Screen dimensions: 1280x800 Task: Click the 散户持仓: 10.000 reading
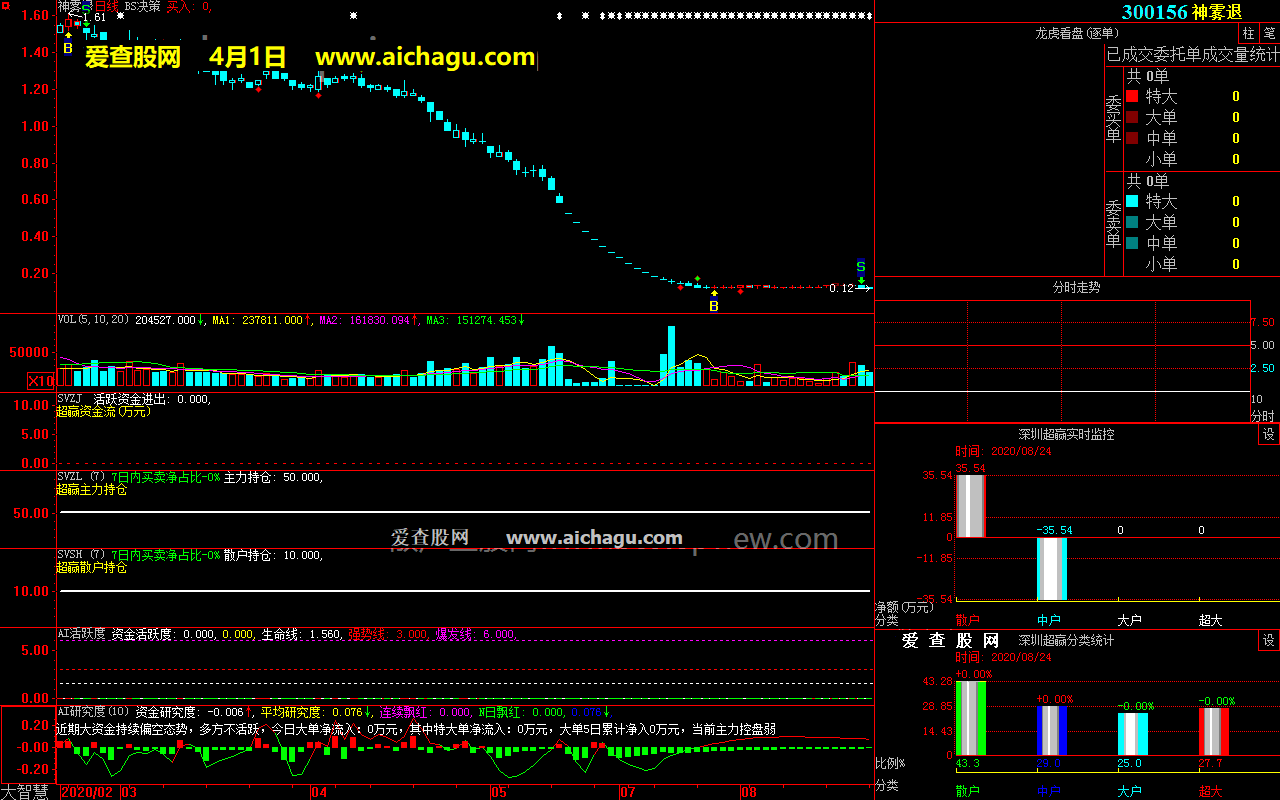(x=273, y=555)
